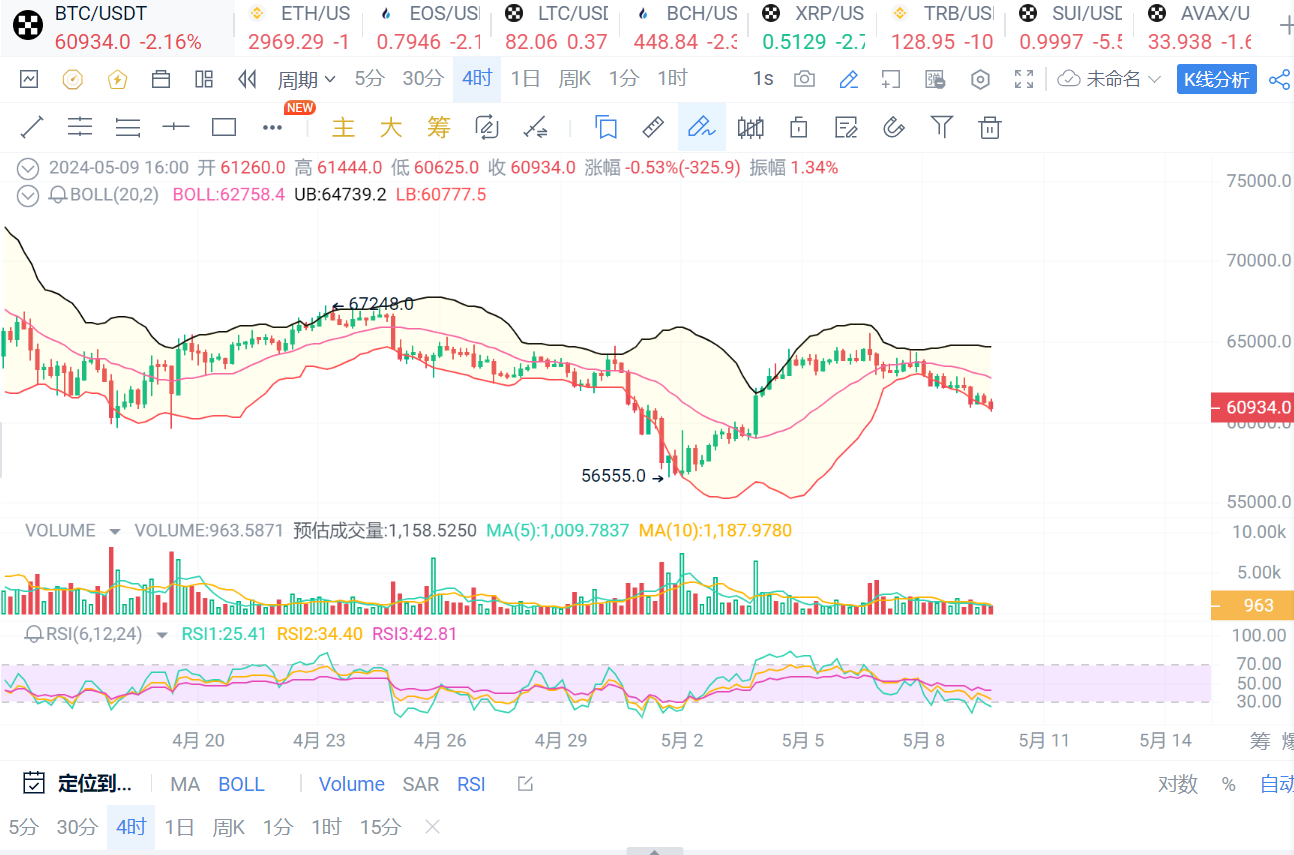This screenshot has width=1294, height=855.
Task: Open the share icon at top right
Action: [x=1278, y=80]
